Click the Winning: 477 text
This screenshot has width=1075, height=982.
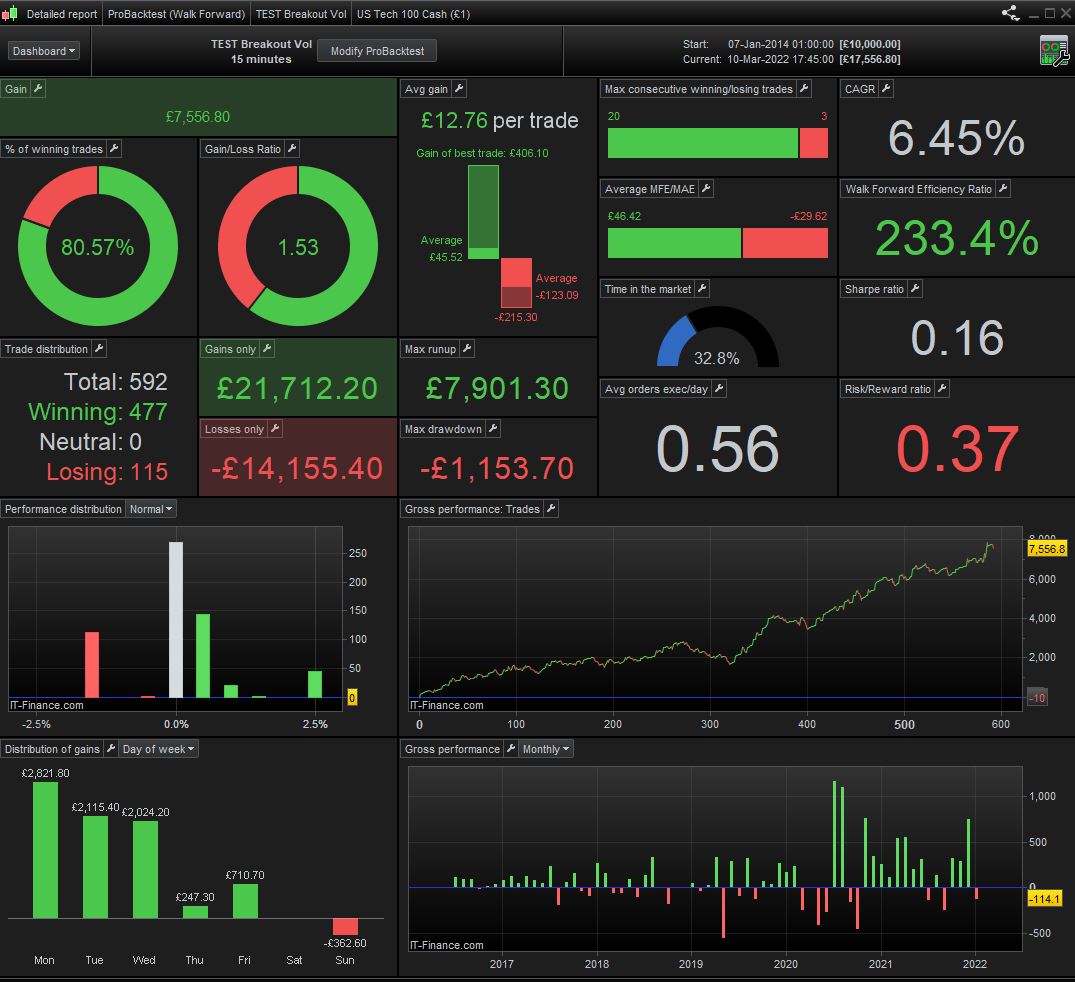tap(97, 411)
